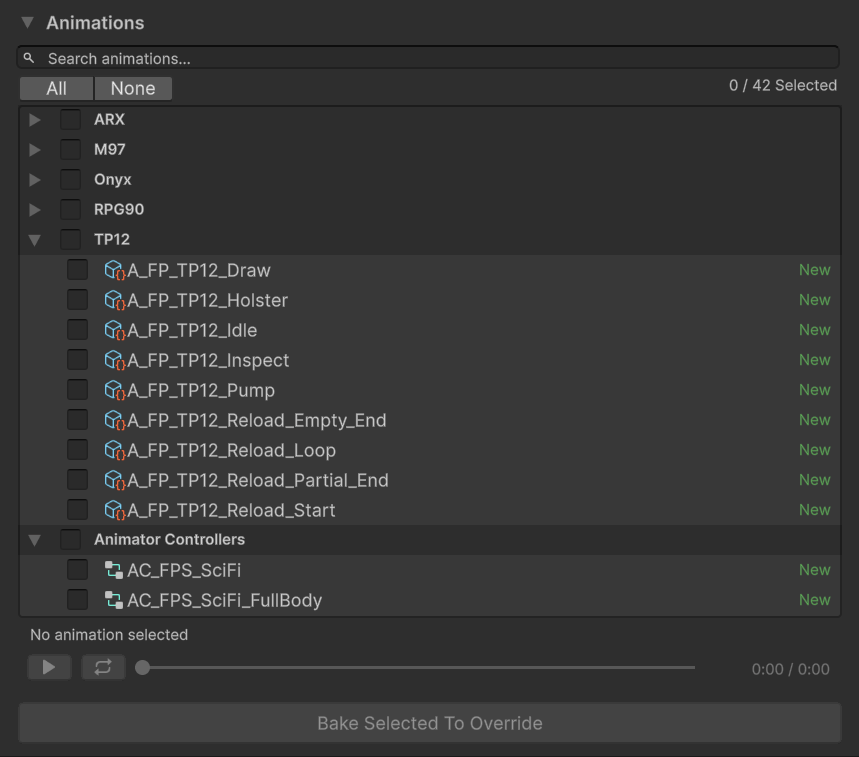Screen dimensions: 859x757
Task: Click the 0 / 42 Selected counter
Action: [x=783, y=85]
